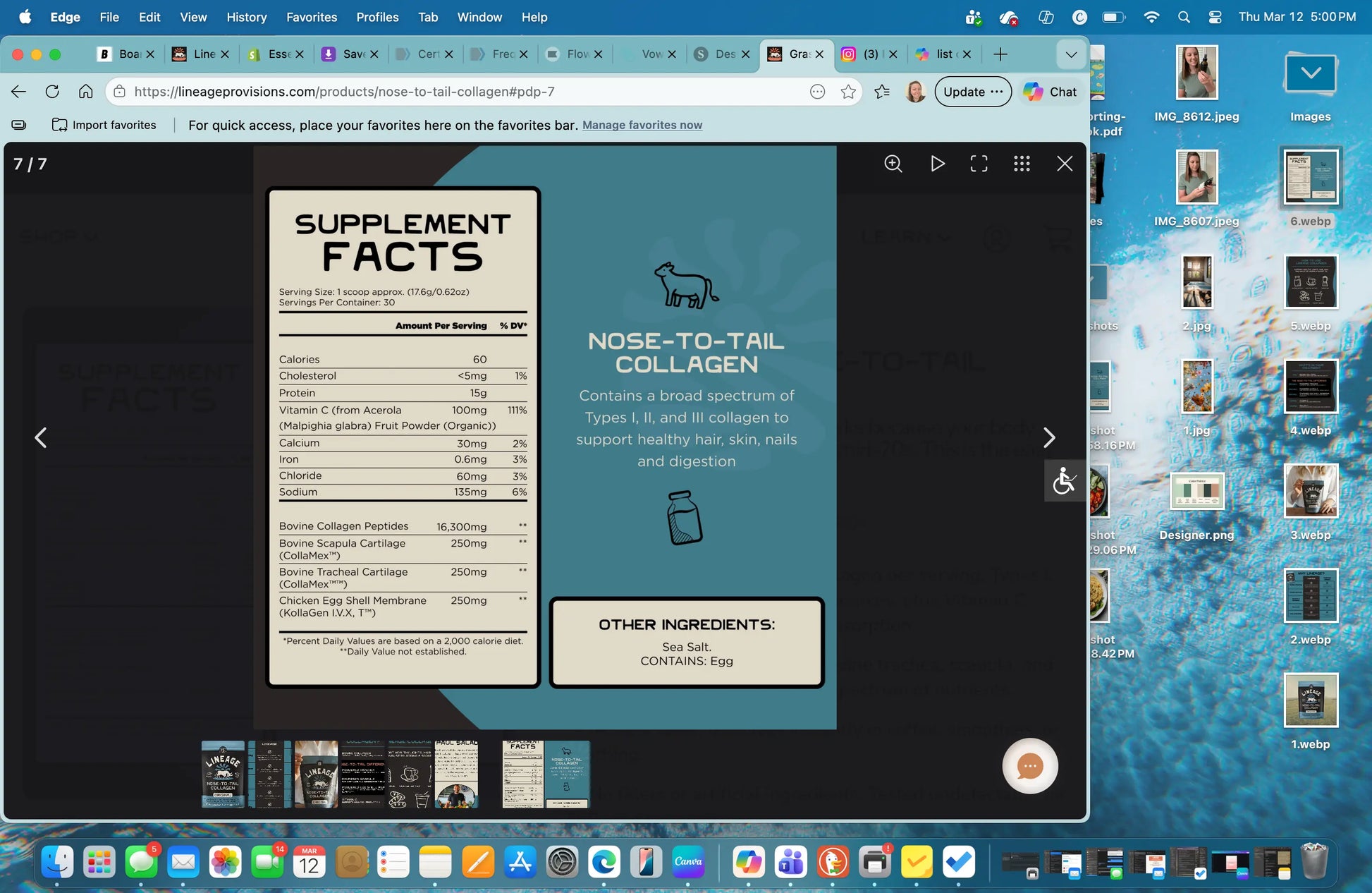Viewport: 1372px width, 893px height.
Task: Select the first thumbnail showing the Lineage bag
Action: [x=223, y=774]
